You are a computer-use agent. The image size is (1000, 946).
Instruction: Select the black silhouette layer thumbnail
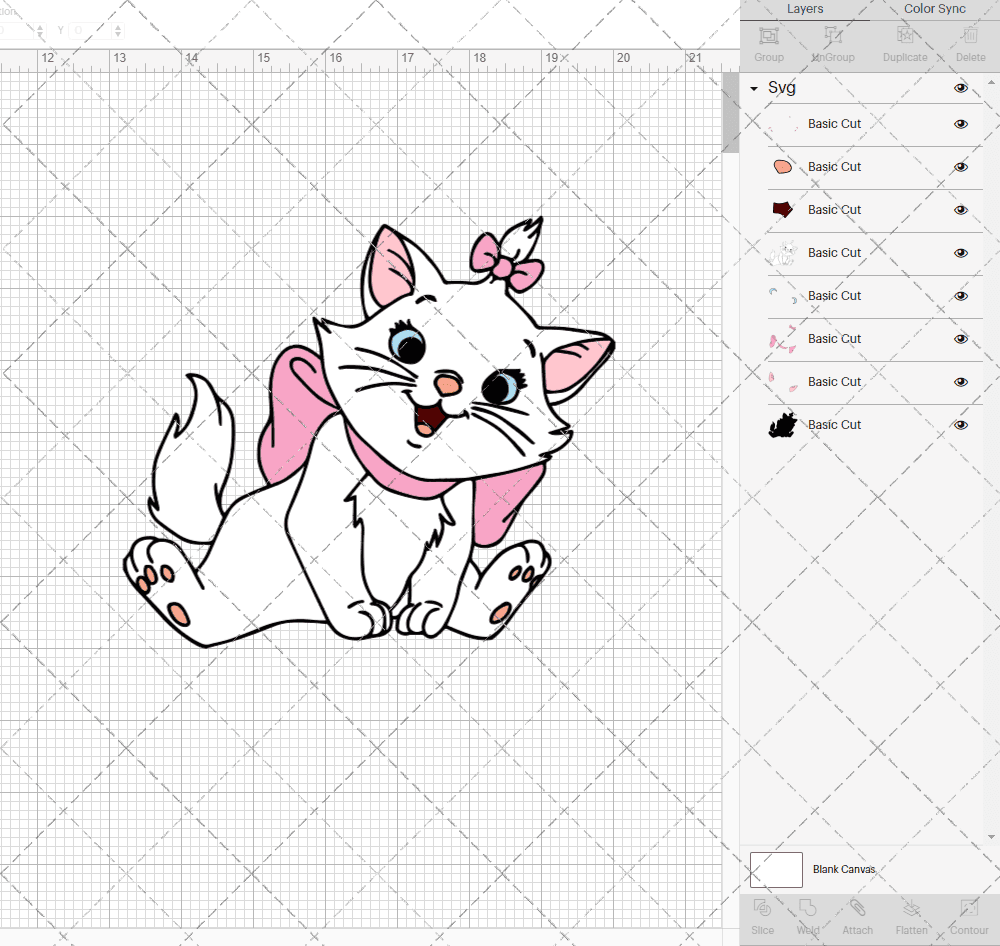[783, 425]
